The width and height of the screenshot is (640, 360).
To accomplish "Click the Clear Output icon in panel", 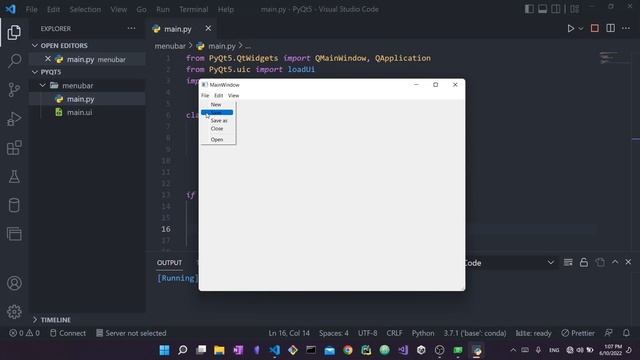I will [568, 262].
